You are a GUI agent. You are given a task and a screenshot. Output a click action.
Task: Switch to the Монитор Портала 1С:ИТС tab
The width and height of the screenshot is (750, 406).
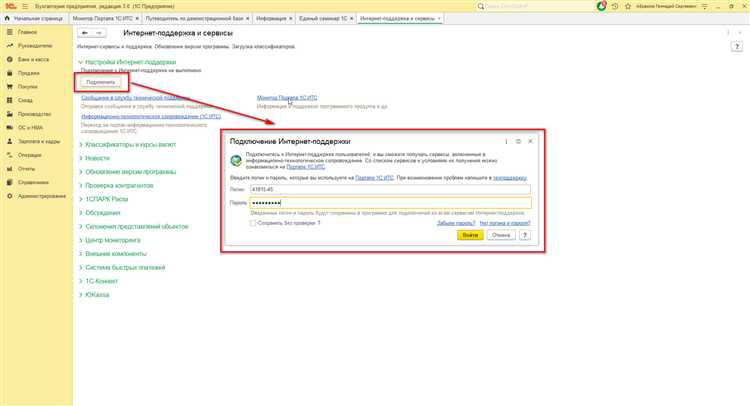pyautogui.click(x=102, y=18)
